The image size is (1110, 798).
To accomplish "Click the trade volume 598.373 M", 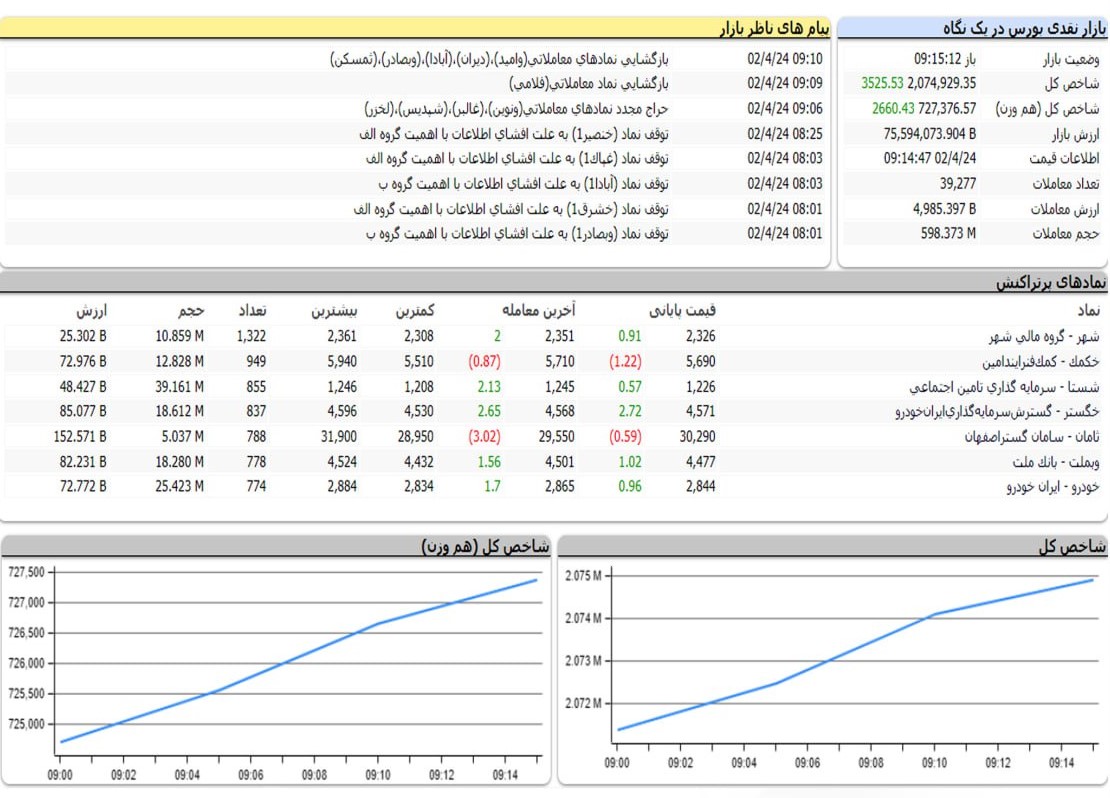I will click(x=949, y=234).
